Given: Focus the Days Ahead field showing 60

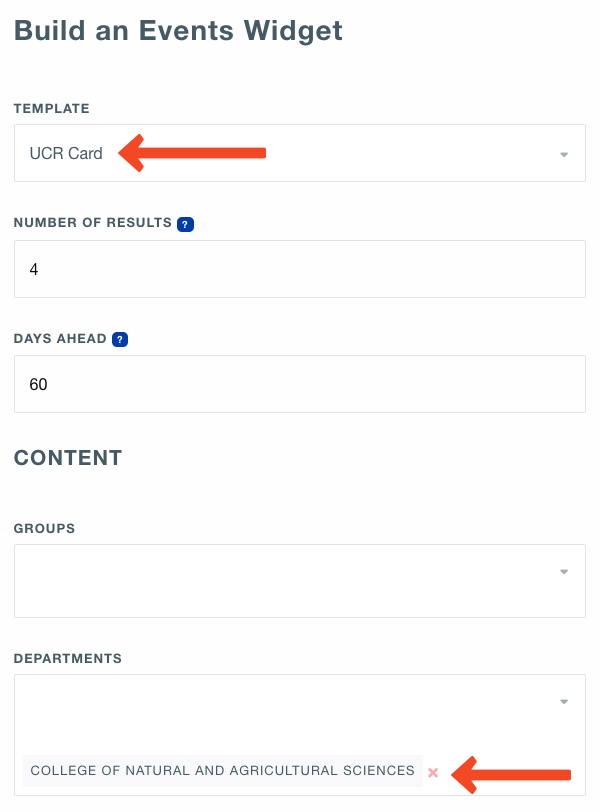Looking at the screenshot, I should tap(300, 384).
